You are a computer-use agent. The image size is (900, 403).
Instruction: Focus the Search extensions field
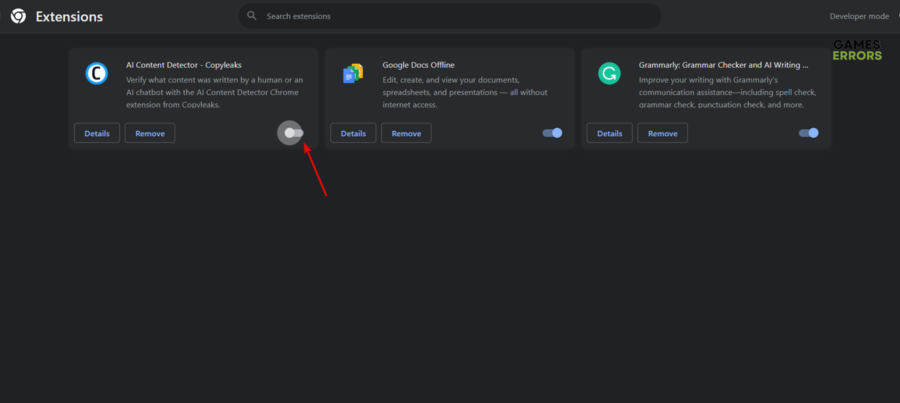point(450,16)
